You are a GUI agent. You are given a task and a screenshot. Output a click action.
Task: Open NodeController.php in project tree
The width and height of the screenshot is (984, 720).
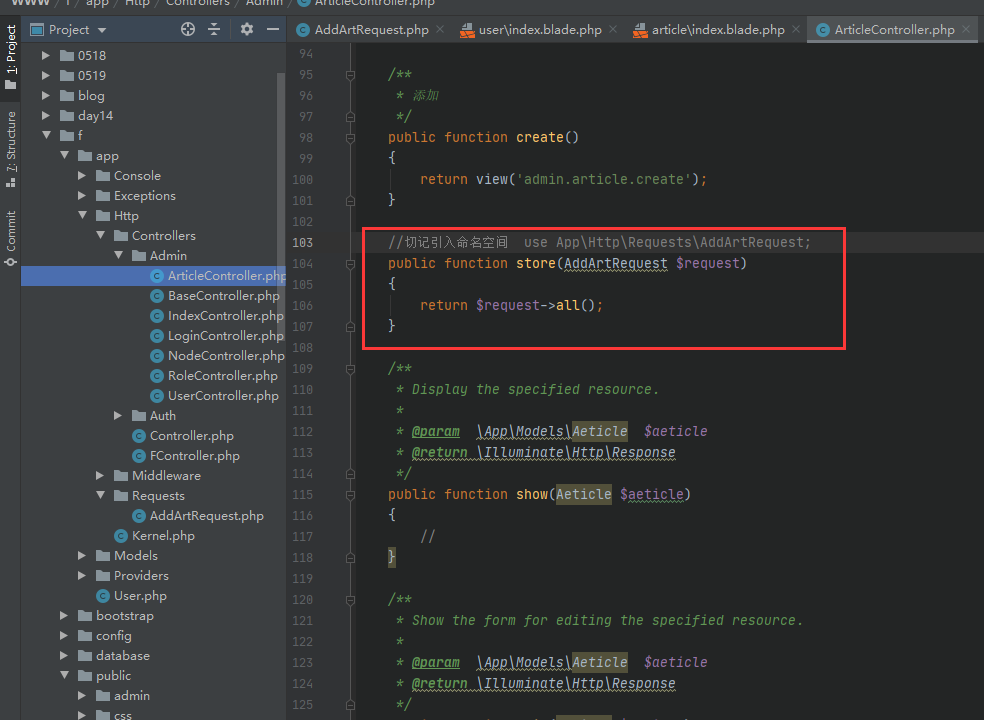pos(218,356)
